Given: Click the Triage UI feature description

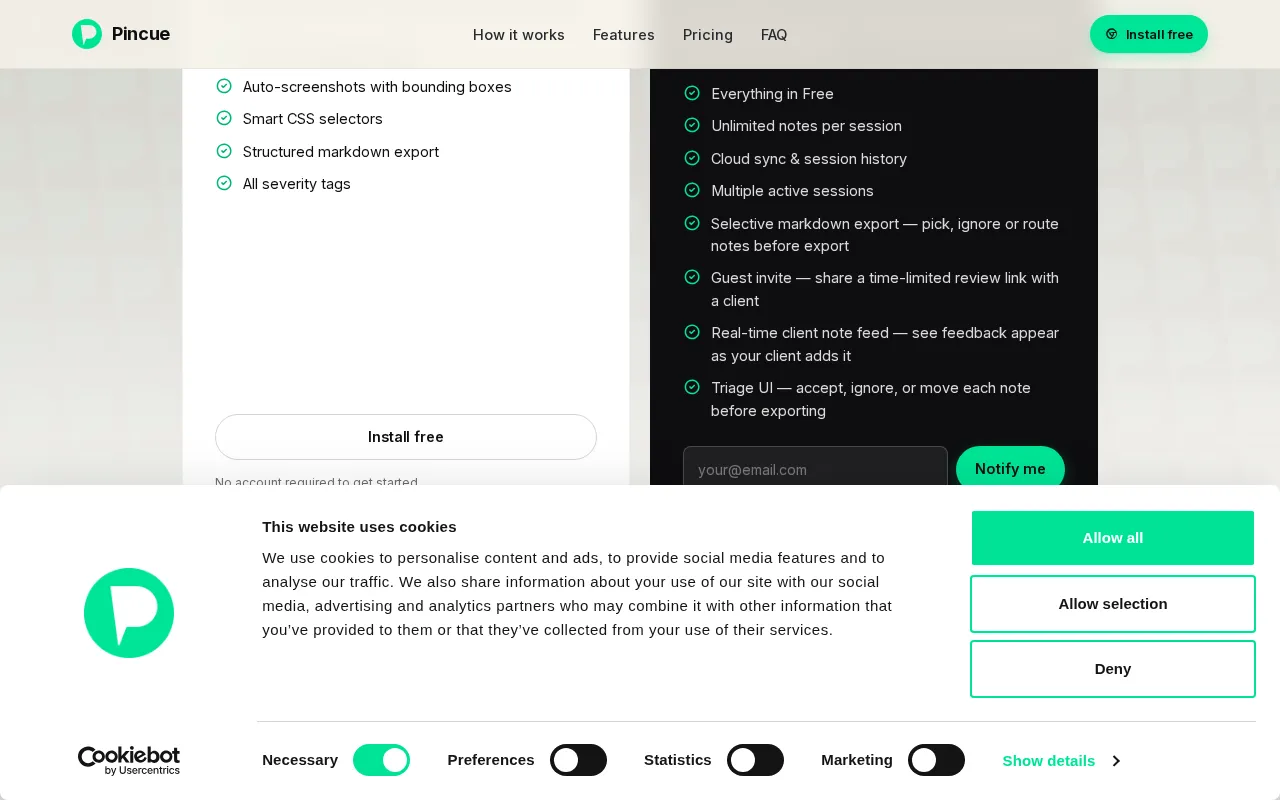Looking at the screenshot, I should tap(871, 399).
